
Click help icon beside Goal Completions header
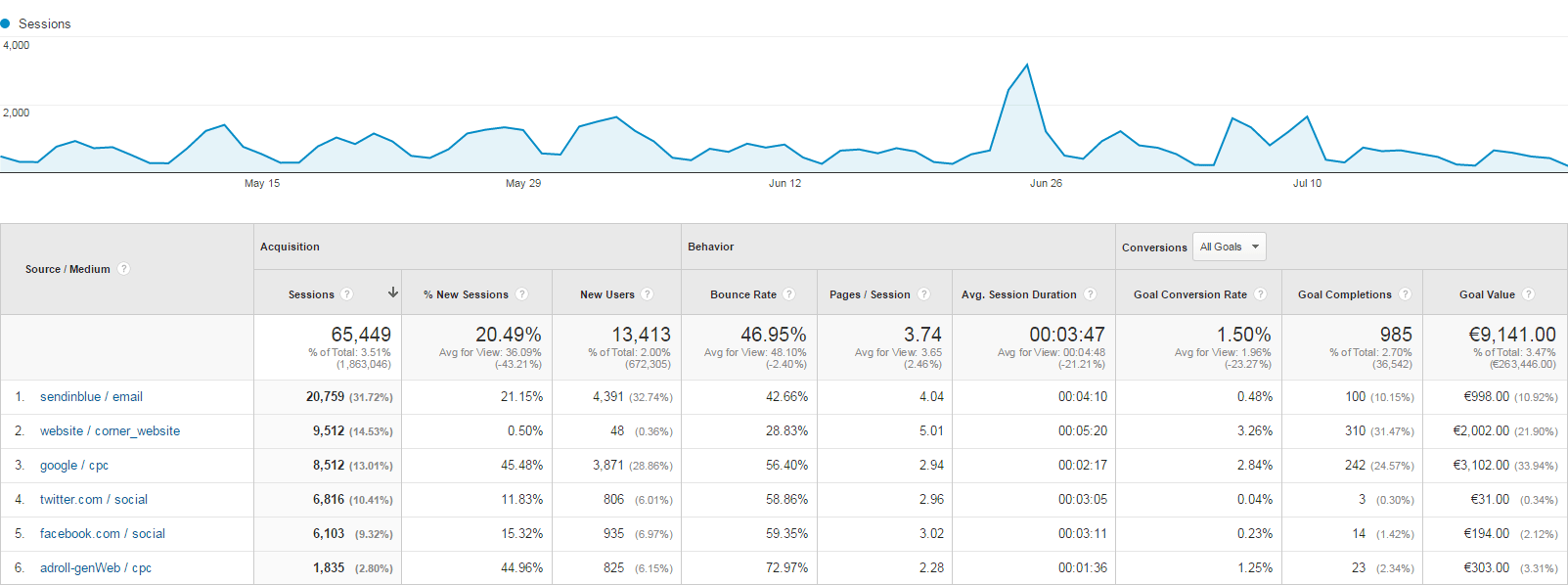[x=1405, y=294]
